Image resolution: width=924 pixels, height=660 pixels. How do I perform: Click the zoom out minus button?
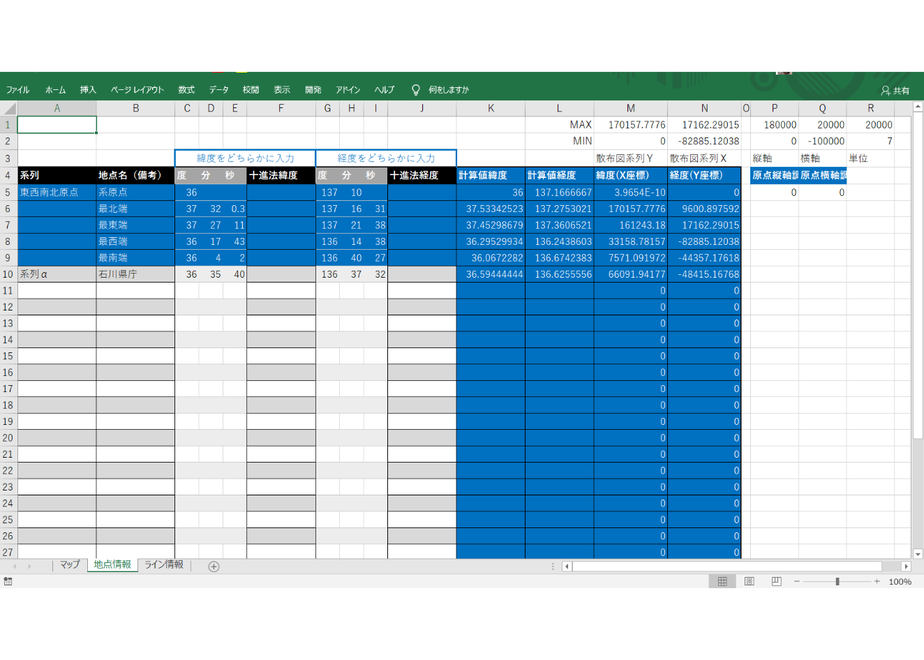[797, 582]
